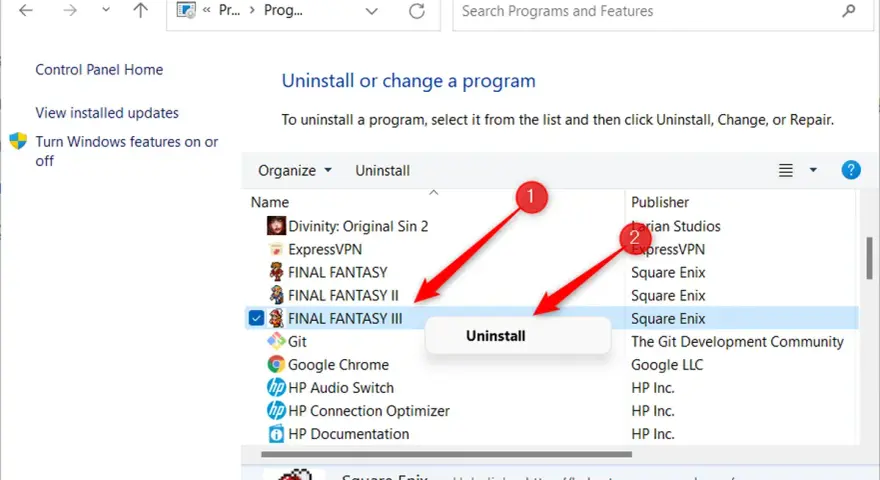Open Help via the question mark
The width and height of the screenshot is (880, 480).
(851, 170)
